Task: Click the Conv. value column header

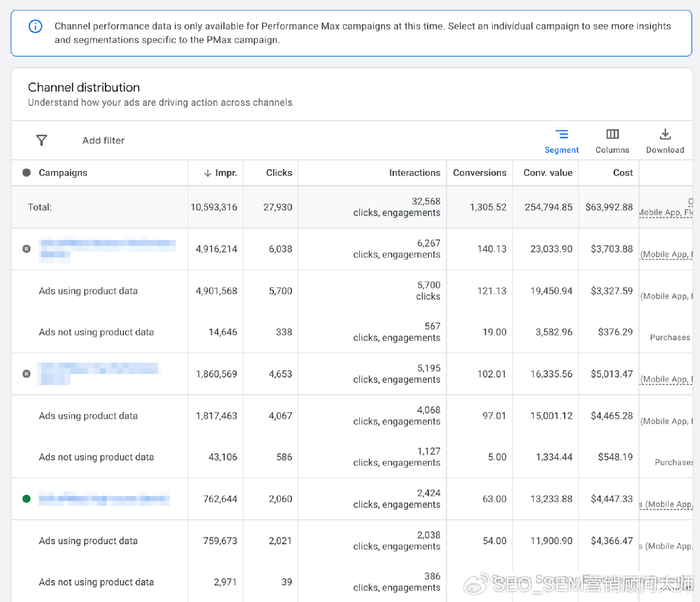Action: point(548,173)
